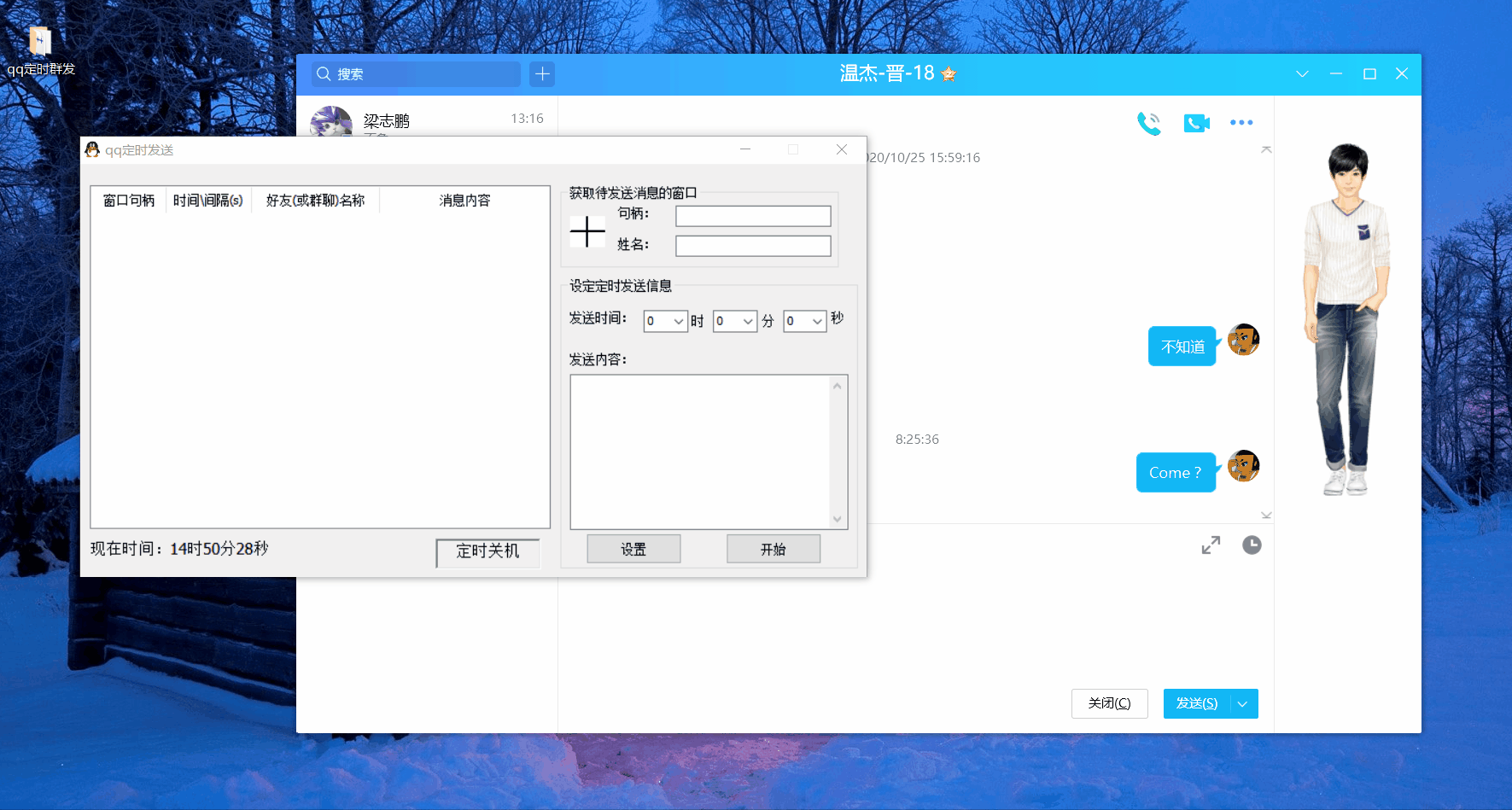Click the 设置 button
1512x810 pixels.
coord(633,549)
